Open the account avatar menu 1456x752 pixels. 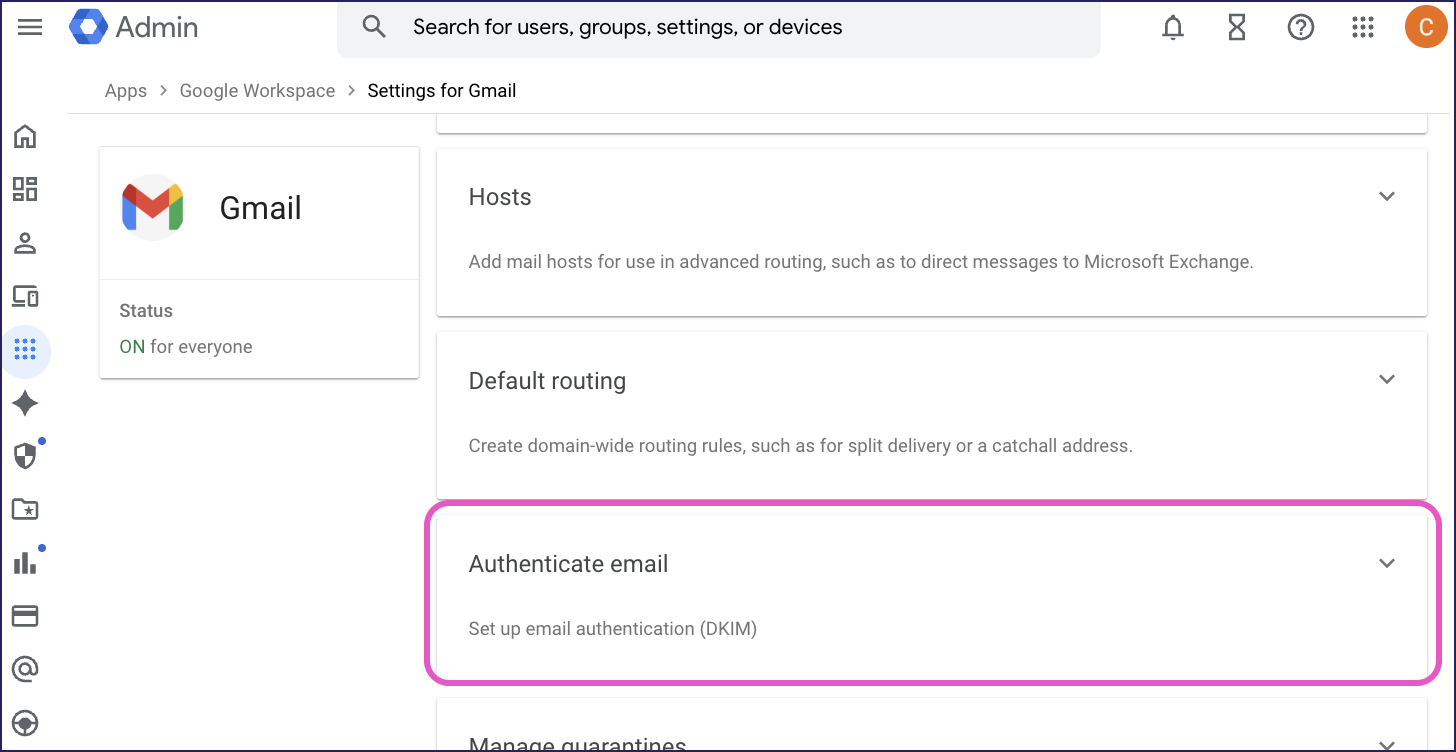[x=1425, y=27]
